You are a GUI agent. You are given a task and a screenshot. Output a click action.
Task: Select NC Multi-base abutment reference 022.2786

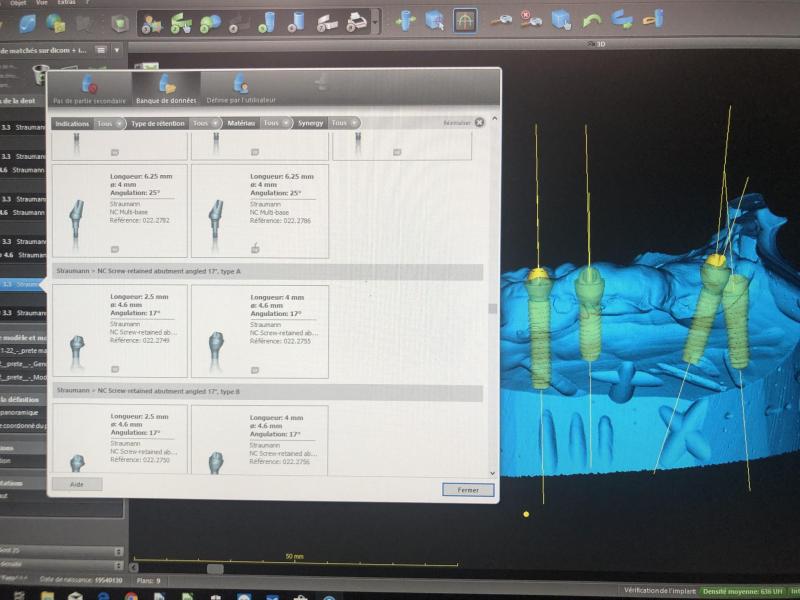tap(260, 211)
